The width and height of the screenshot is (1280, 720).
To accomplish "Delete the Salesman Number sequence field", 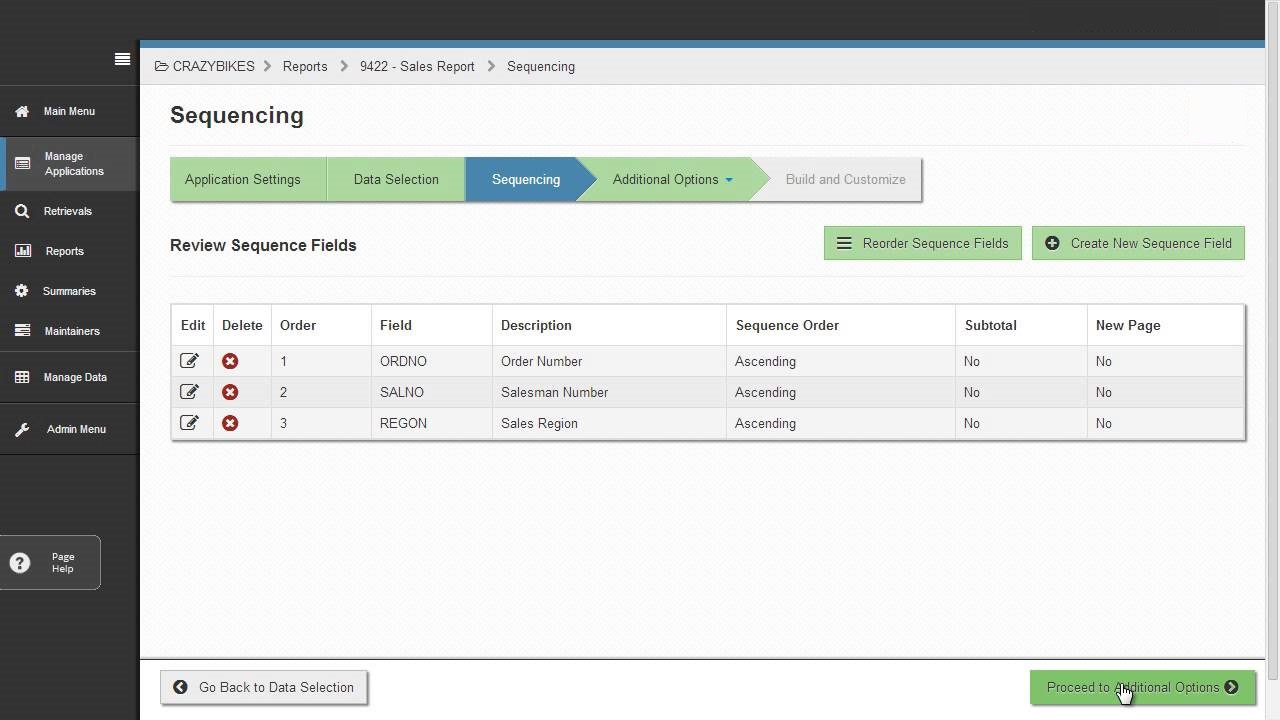I will click(x=230, y=392).
